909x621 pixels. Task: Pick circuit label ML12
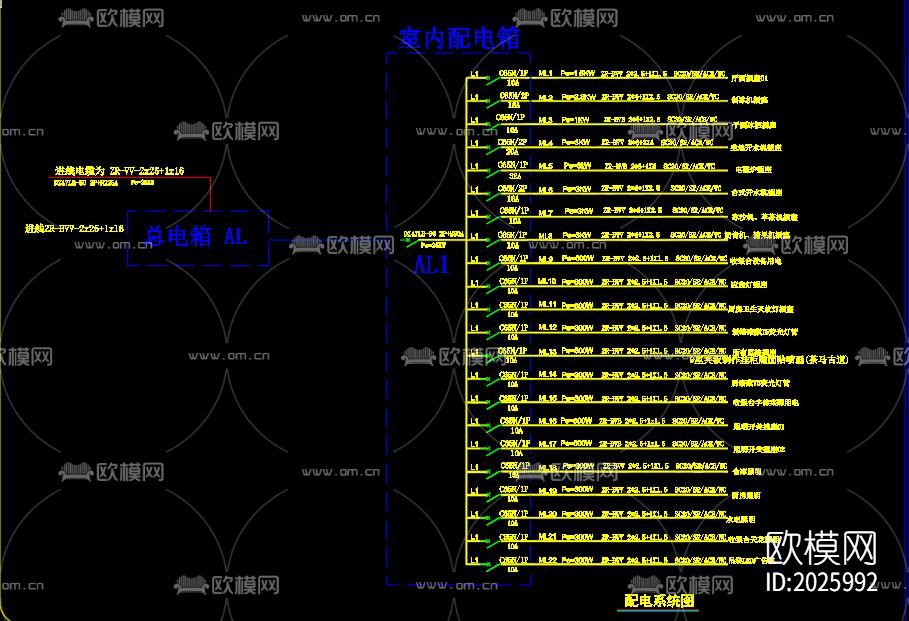[547, 328]
